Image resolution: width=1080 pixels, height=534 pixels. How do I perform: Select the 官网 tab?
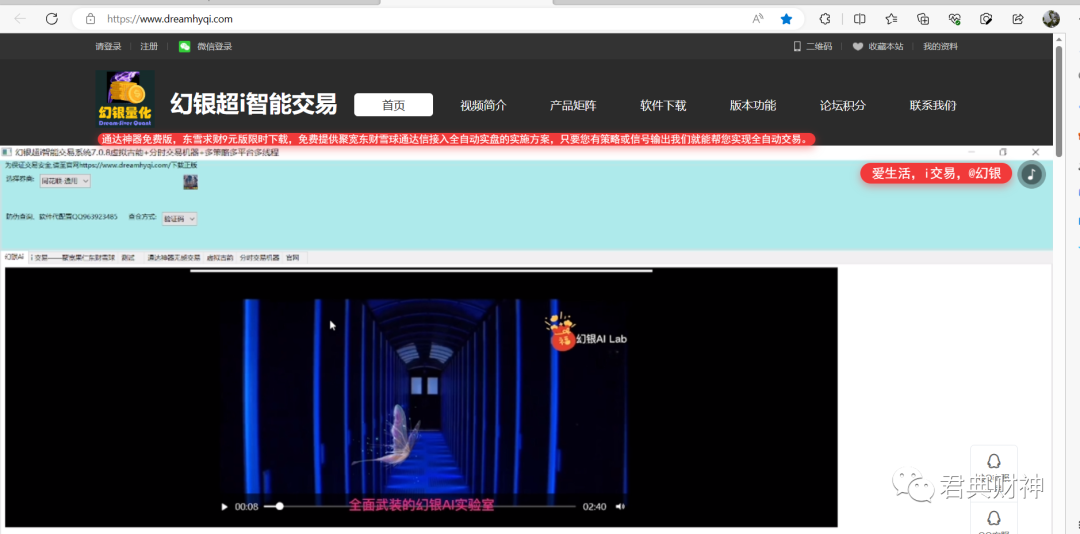click(x=293, y=257)
